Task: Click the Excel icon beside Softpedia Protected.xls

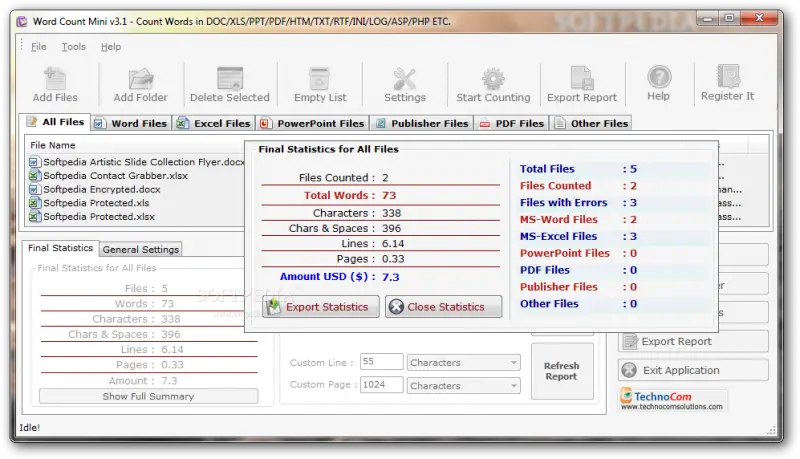Action: [x=34, y=203]
